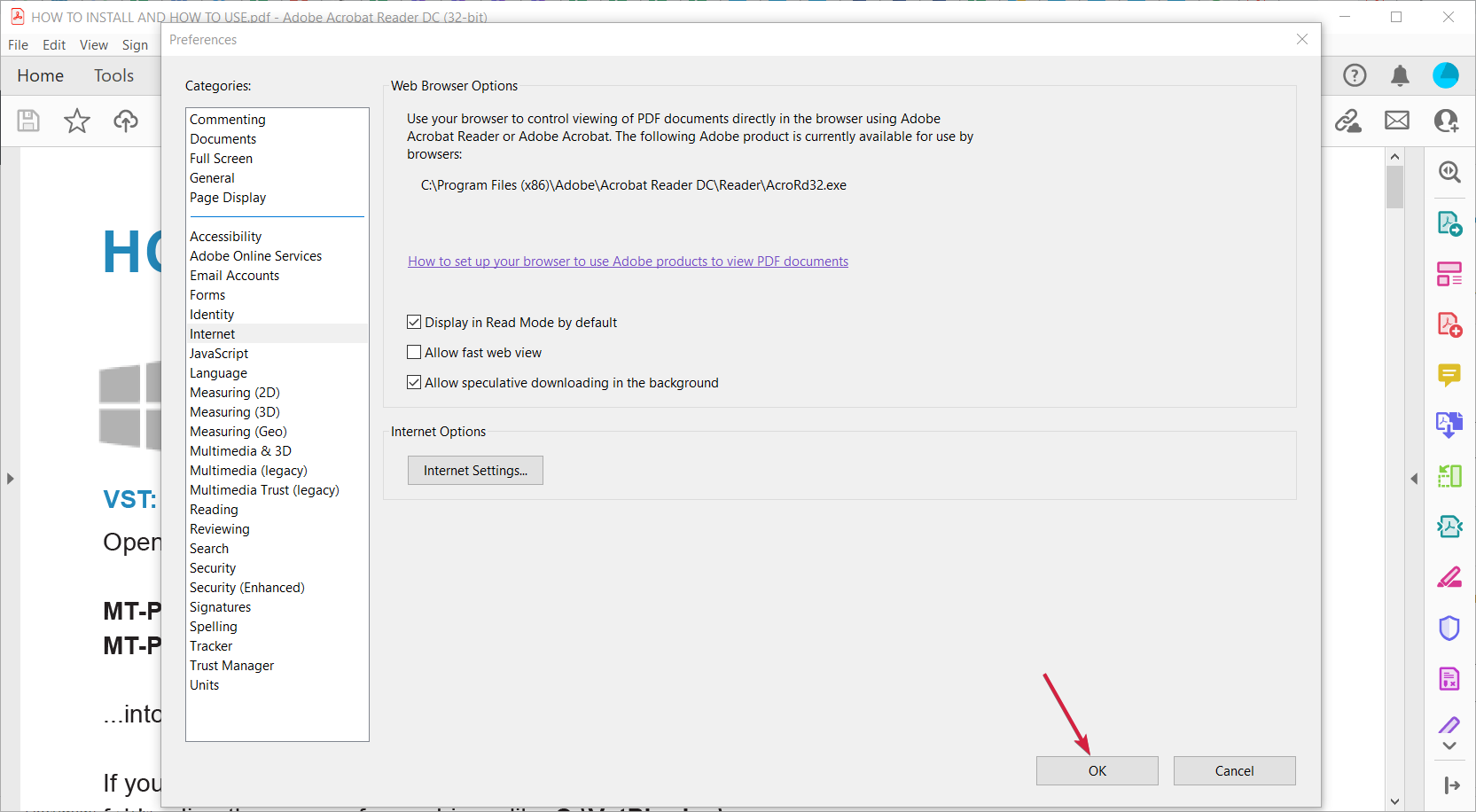
Task: Open the notifications bell icon
Action: click(1400, 75)
